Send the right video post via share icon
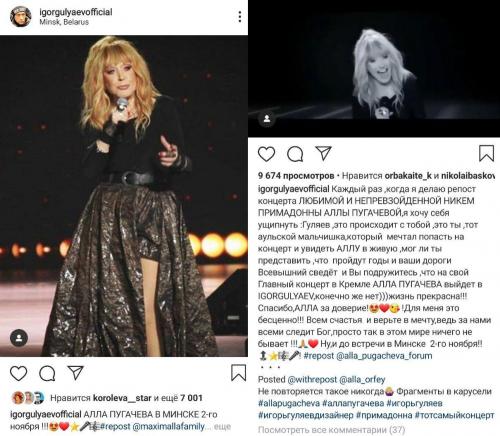 coord(323,153)
